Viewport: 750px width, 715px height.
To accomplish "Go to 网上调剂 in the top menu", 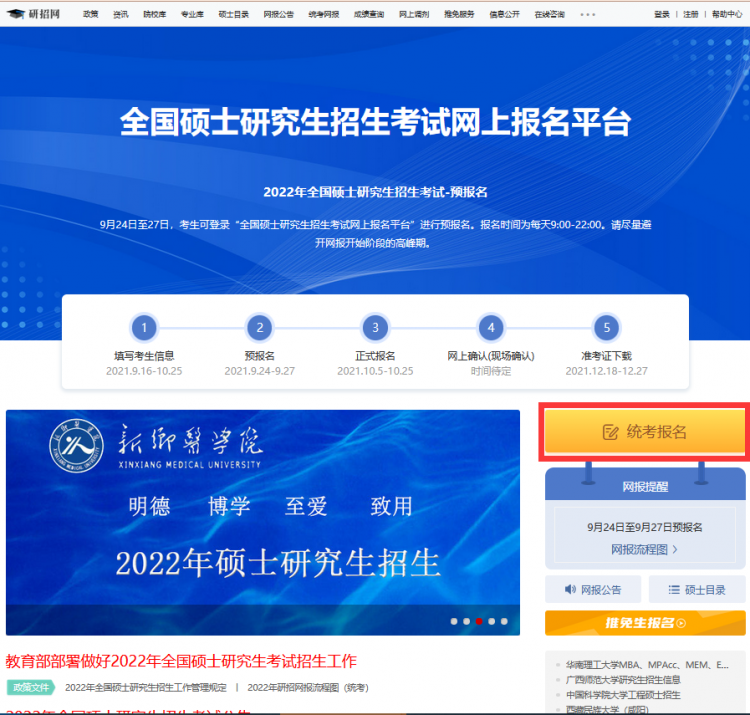I will pos(413,15).
